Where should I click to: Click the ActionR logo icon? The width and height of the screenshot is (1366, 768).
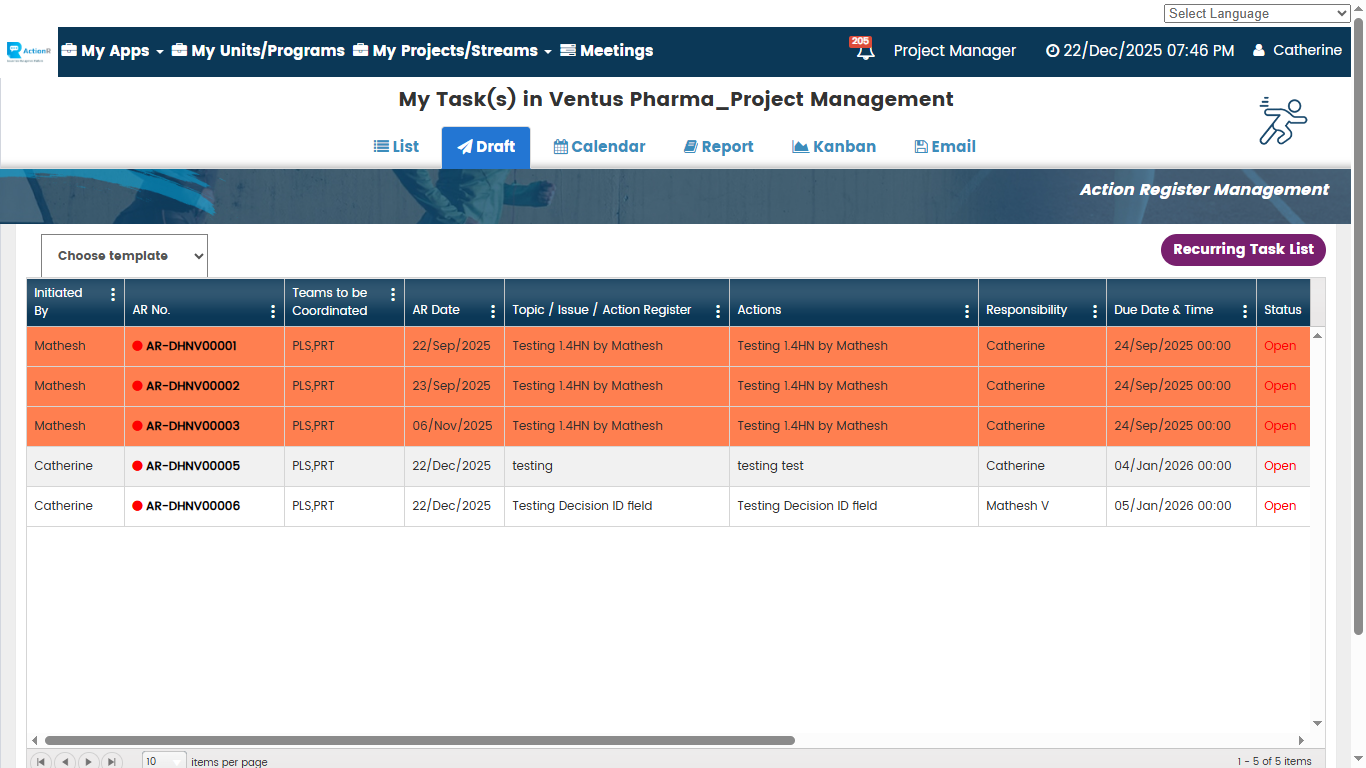point(28,51)
